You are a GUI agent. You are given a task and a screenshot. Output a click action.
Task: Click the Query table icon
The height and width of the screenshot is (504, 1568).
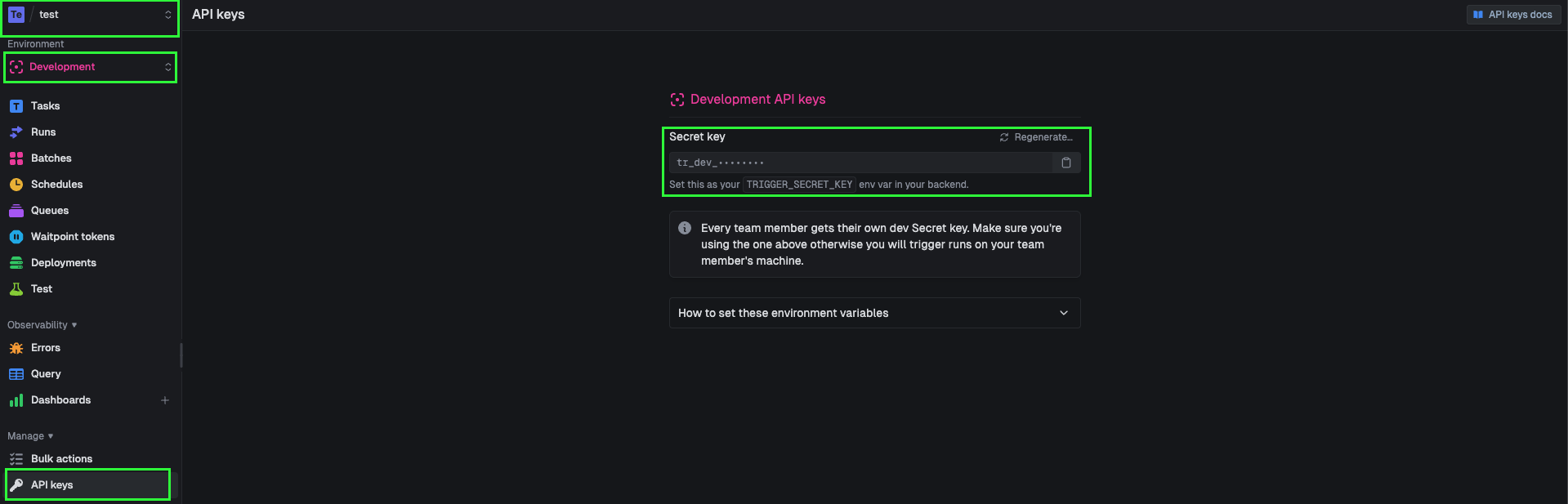click(x=16, y=374)
